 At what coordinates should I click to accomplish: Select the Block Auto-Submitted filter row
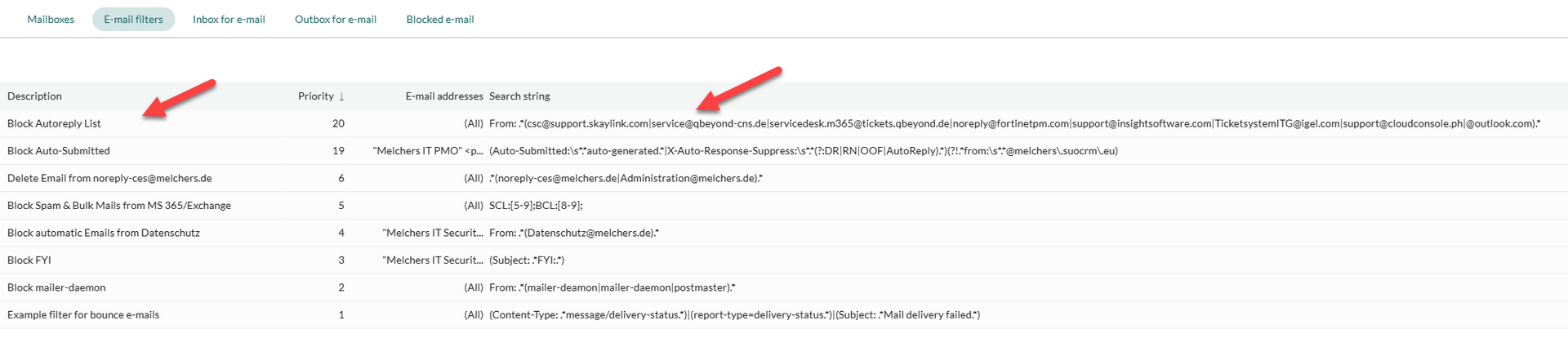[x=59, y=151]
